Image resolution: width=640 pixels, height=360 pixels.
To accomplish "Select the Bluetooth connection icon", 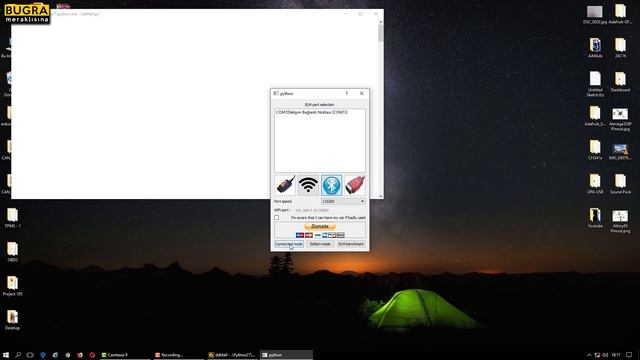I will (331, 185).
